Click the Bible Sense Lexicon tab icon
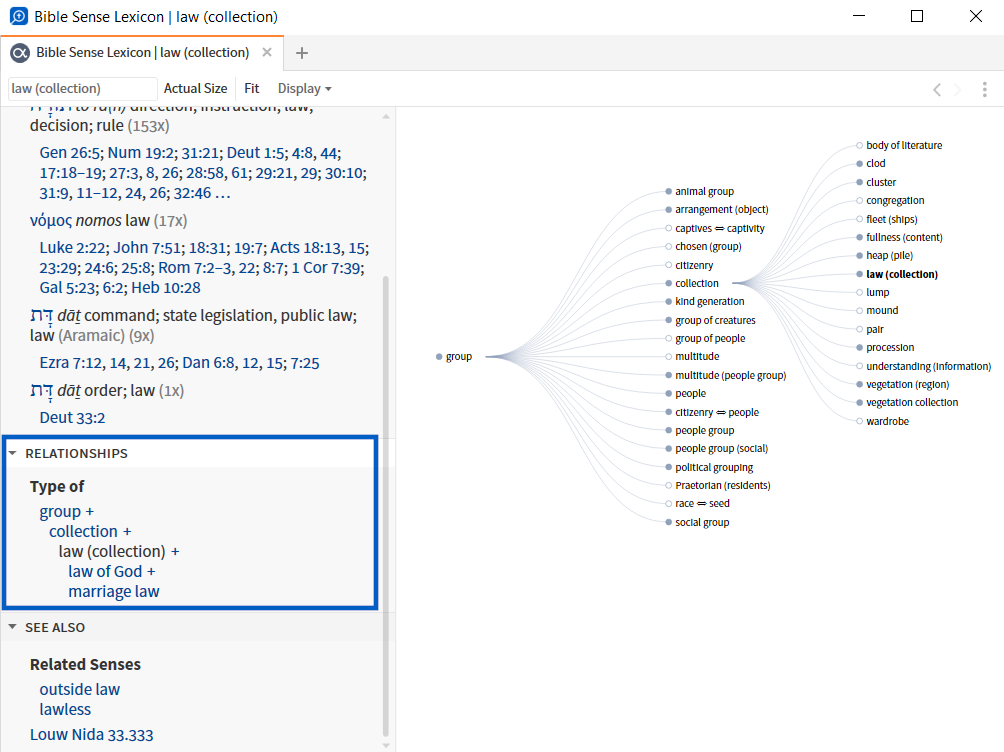This screenshot has height=752, width=1004. coord(18,52)
